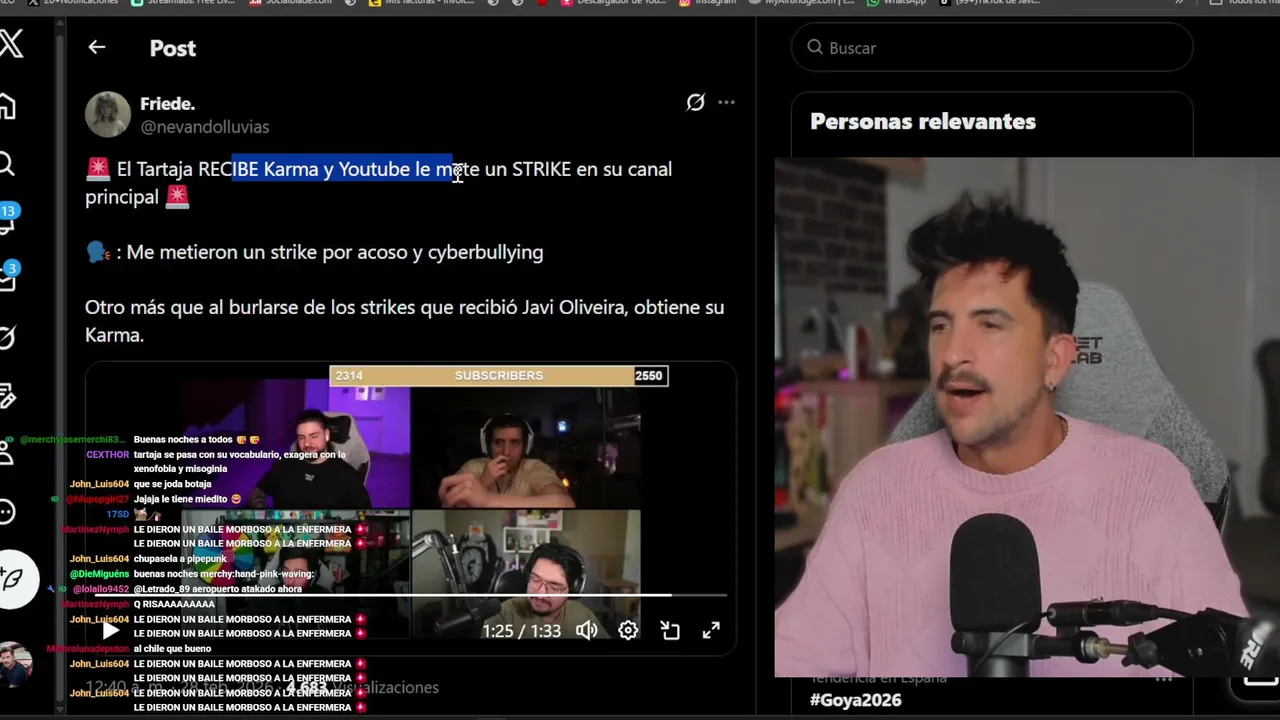Open the post's three-dot more menu
The height and width of the screenshot is (720, 1280).
[726, 102]
